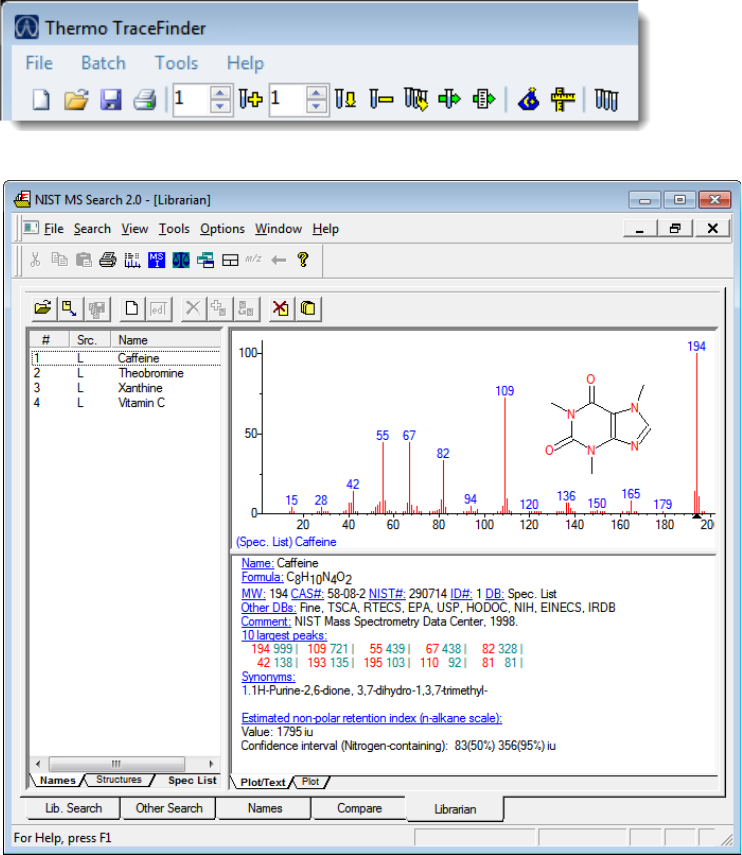Screen dimensions: 742x855
Task: Click the teal cascading windows icon
Action: click(x=206, y=260)
